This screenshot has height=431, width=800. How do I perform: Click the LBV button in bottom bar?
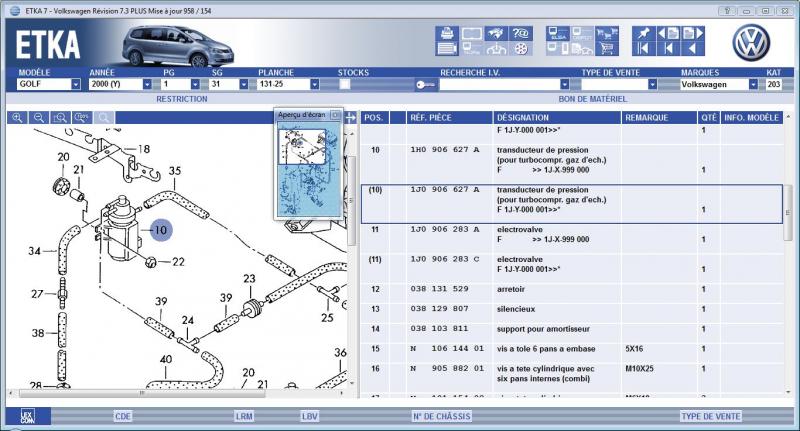pos(310,417)
